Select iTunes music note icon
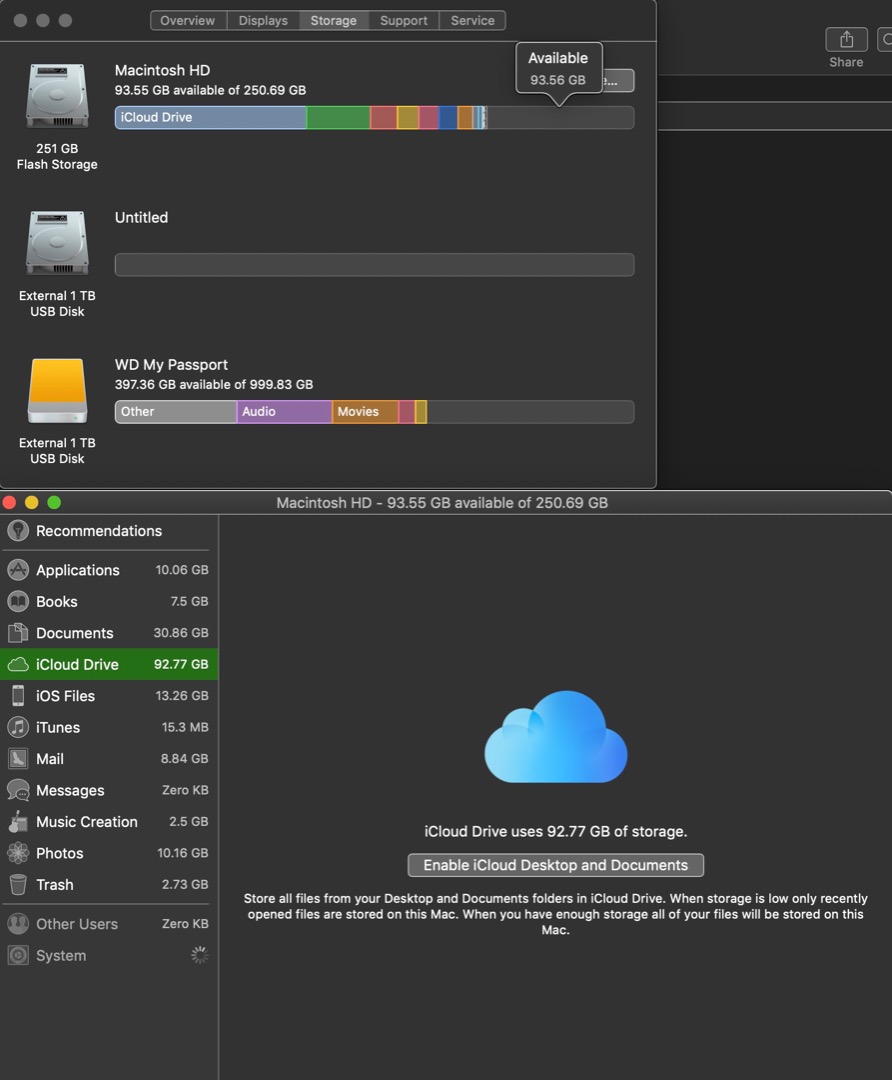 18,727
